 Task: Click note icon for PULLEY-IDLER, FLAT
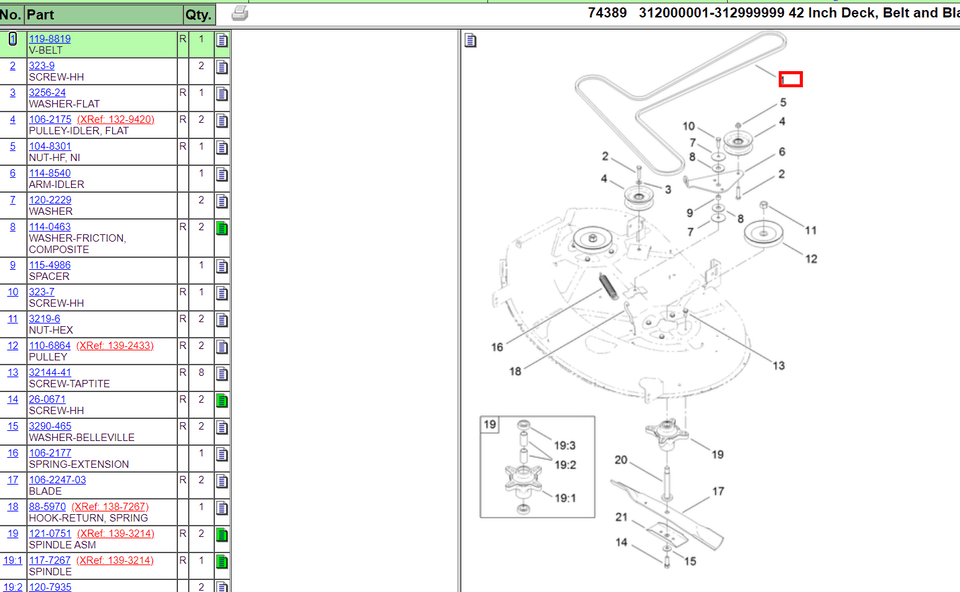[x=222, y=121]
